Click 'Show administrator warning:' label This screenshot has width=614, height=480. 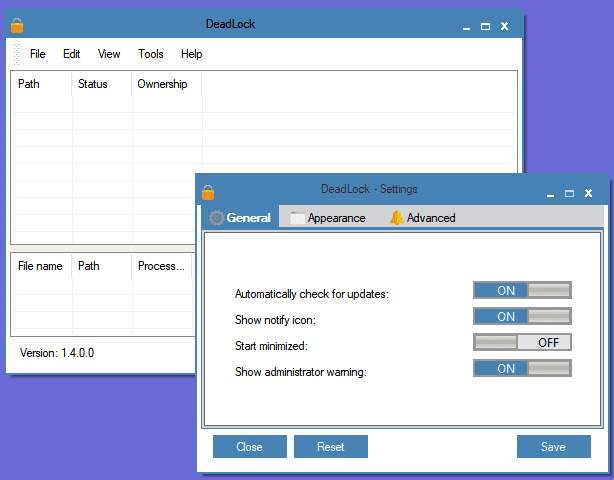(301, 372)
